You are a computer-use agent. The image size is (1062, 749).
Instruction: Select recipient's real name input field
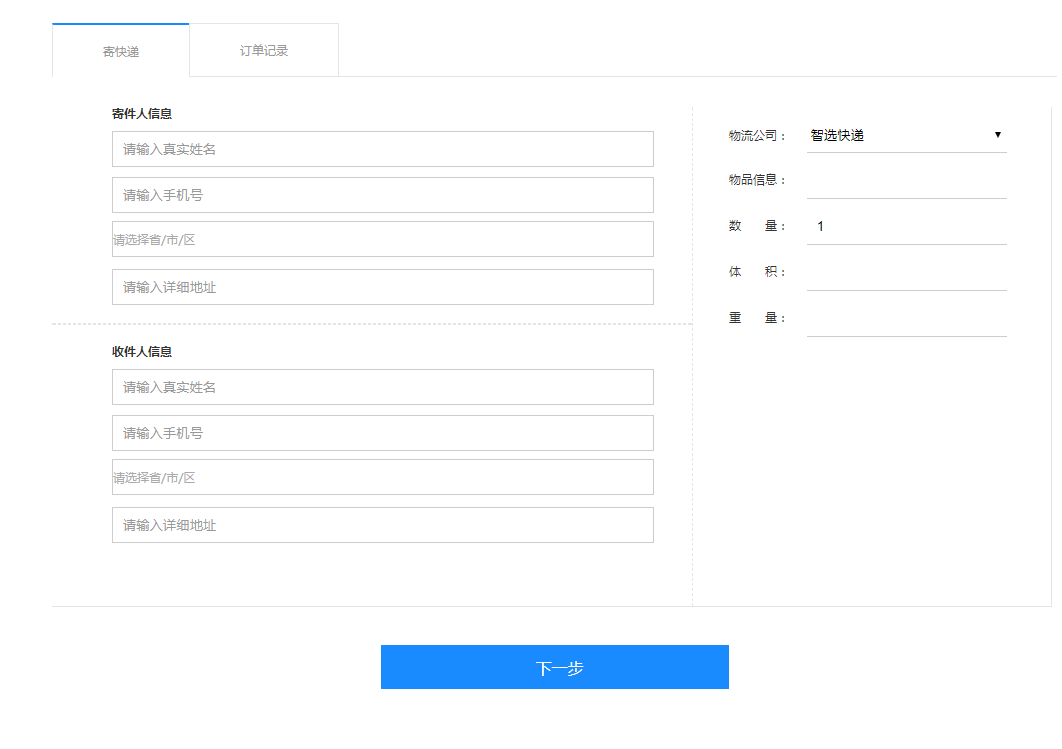coord(382,387)
